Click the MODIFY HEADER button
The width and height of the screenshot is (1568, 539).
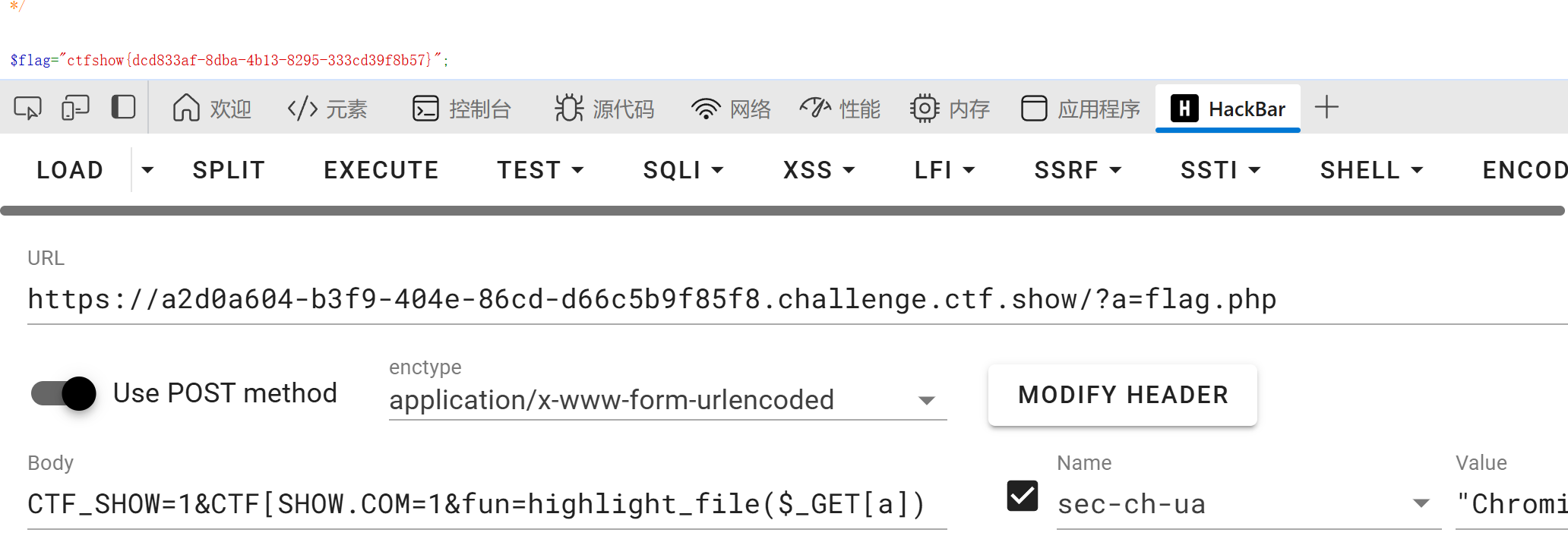click(1122, 395)
